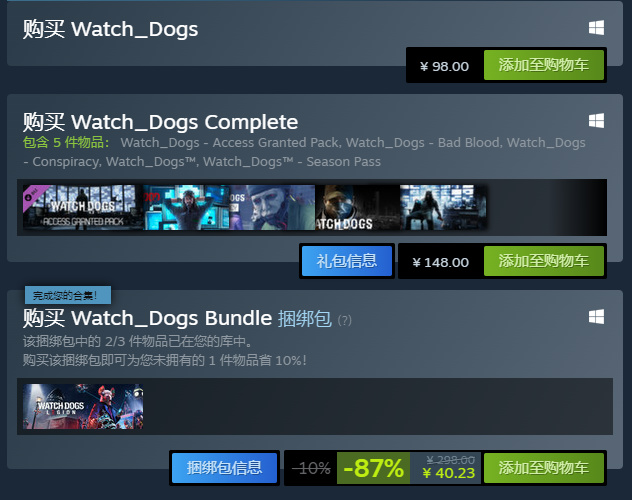Open the Conspiracy masked-face thumbnail

pyautogui.click(x=272, y=207)
